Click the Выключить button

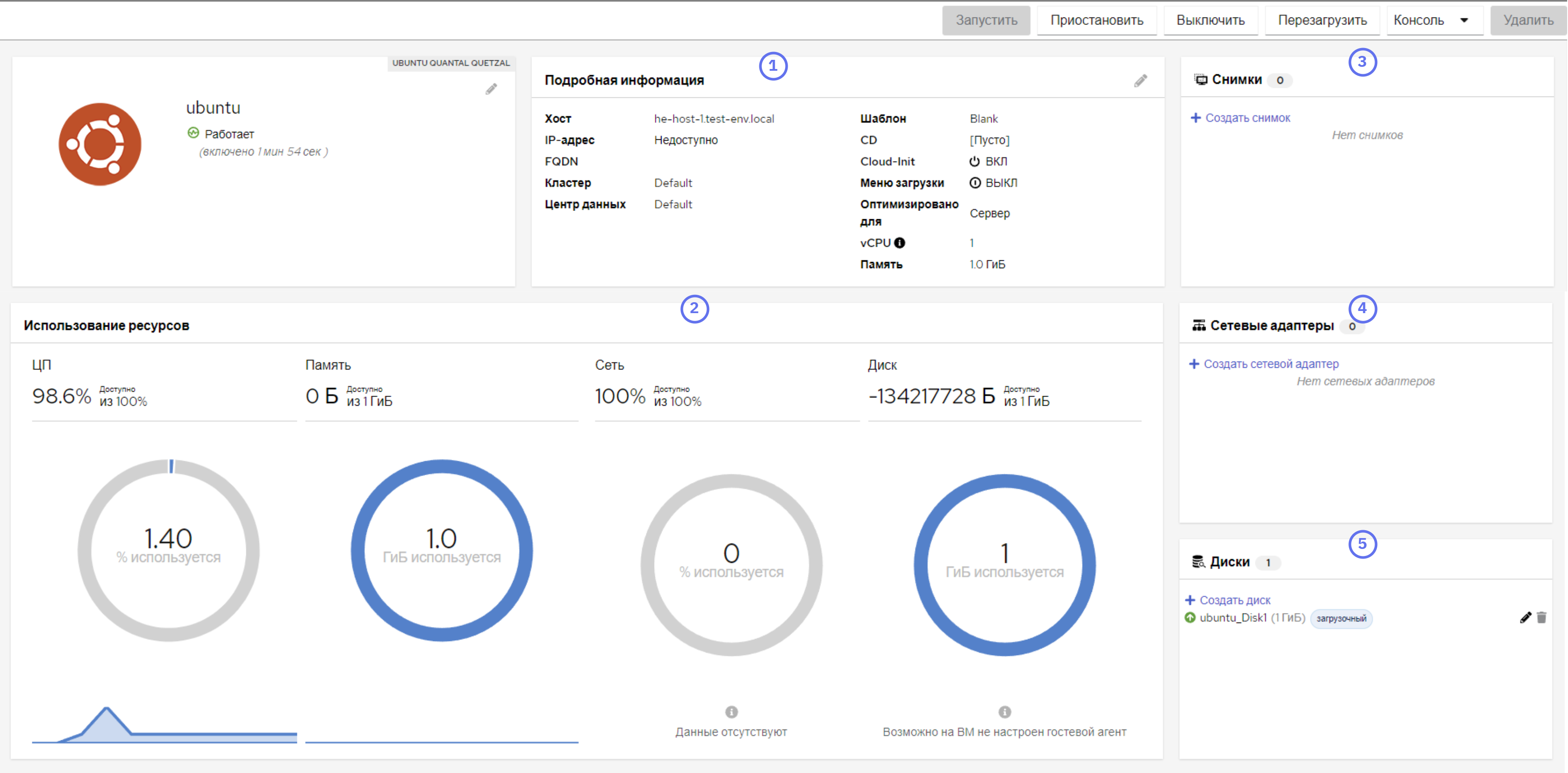(x=1211, y=20)
